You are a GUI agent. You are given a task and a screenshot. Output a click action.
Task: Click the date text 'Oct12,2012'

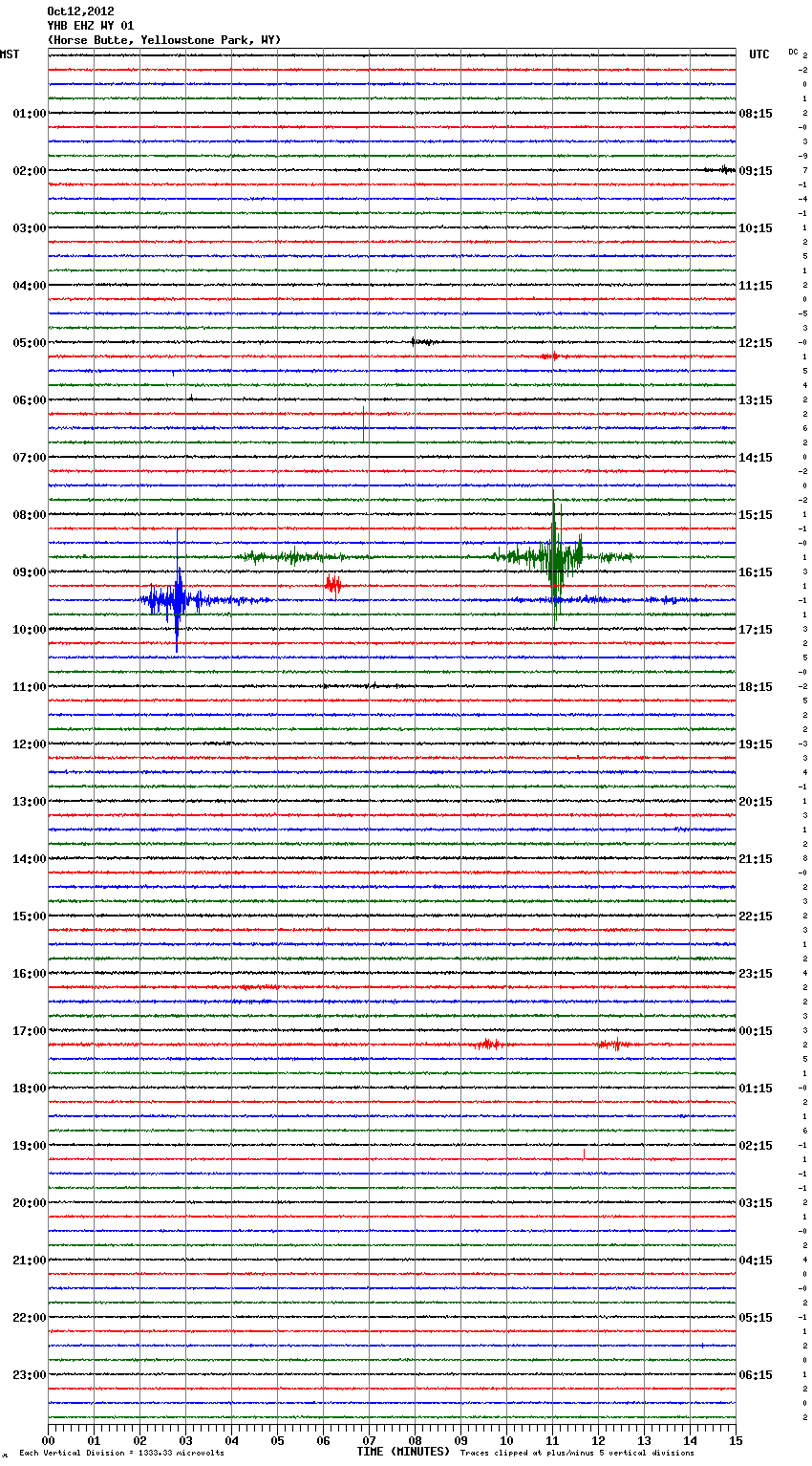tap(80, 11)
